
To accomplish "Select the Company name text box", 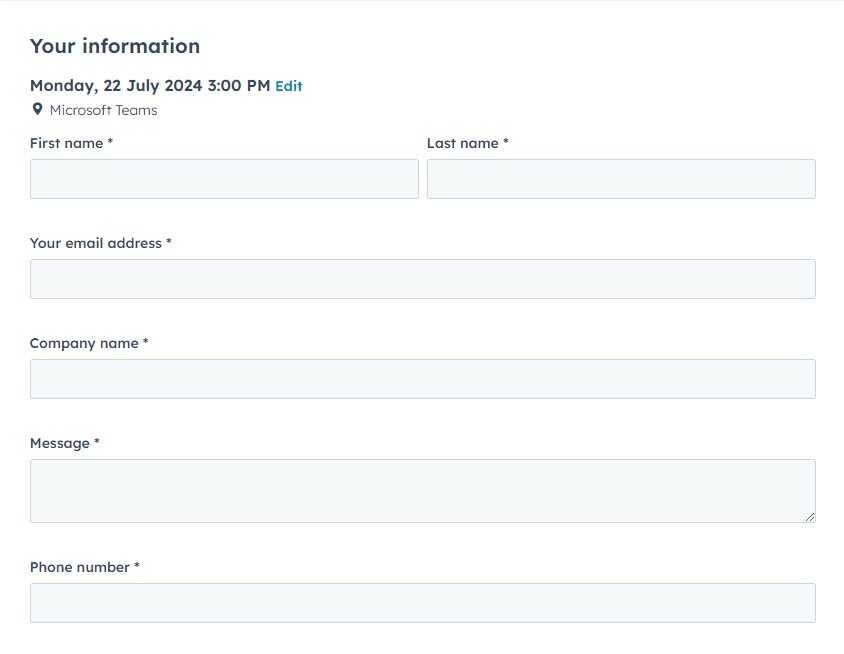I will pos(422,379).
